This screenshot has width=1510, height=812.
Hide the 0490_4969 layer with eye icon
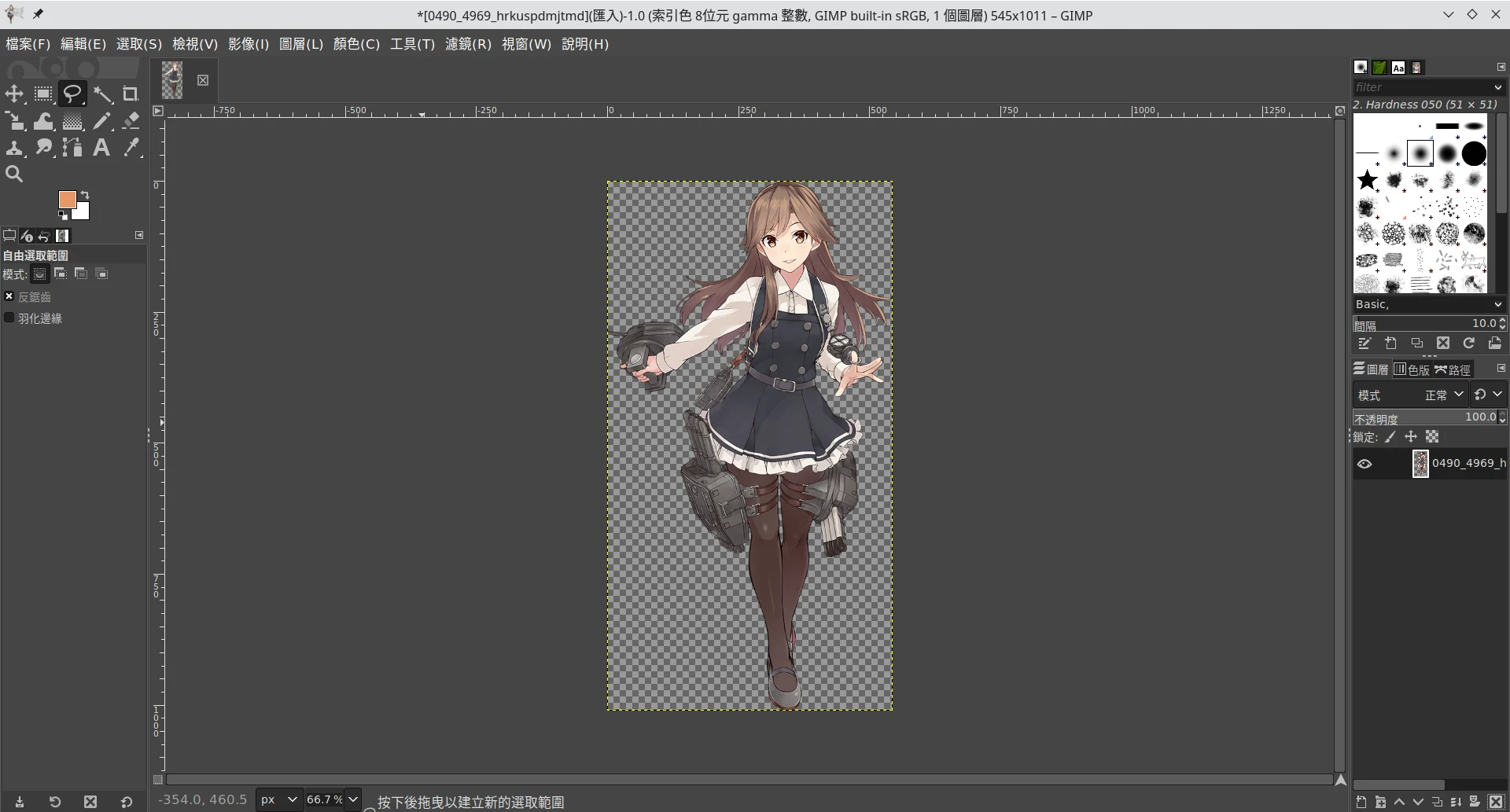[1365, 464]
